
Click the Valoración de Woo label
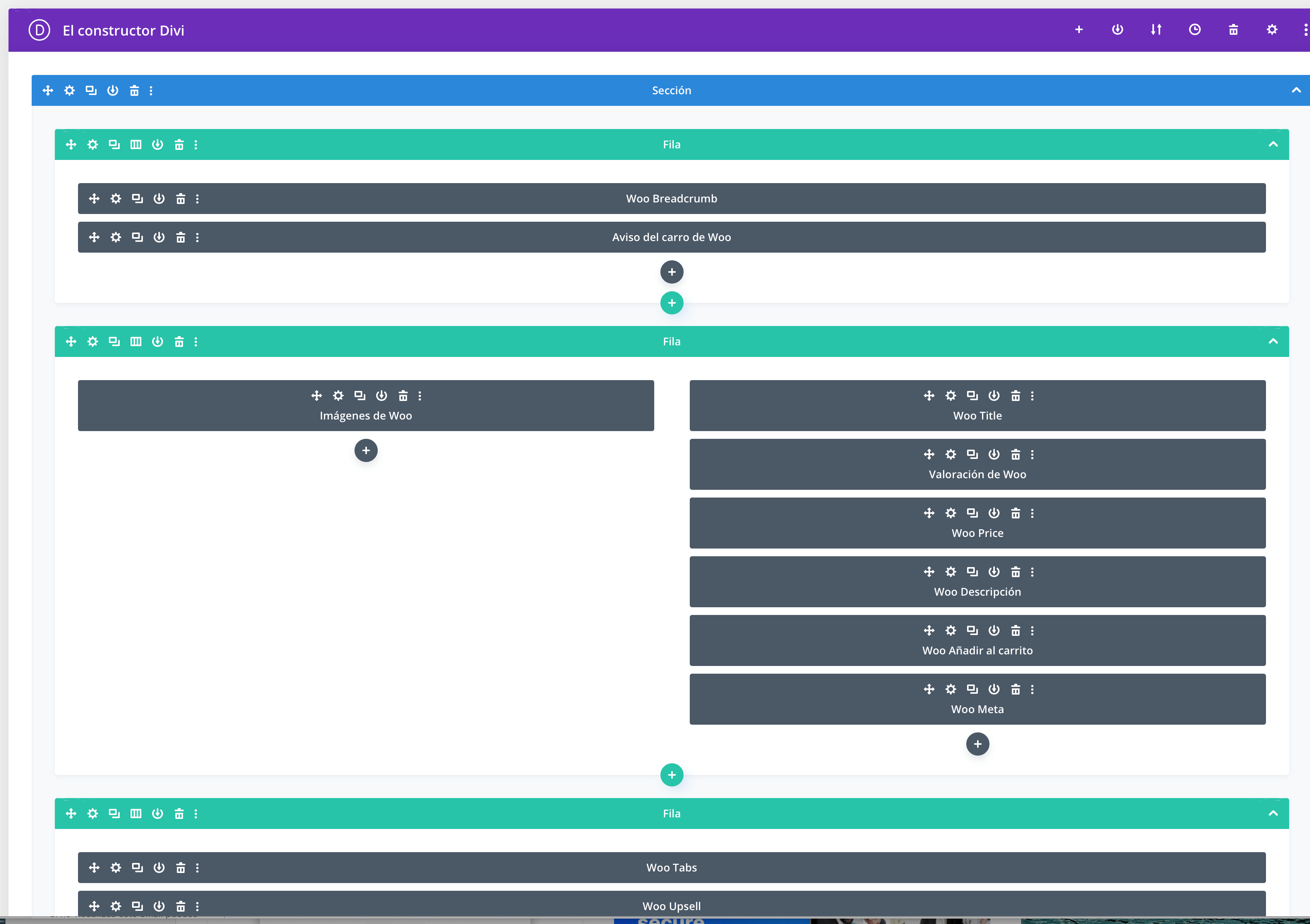click(977, 474)
